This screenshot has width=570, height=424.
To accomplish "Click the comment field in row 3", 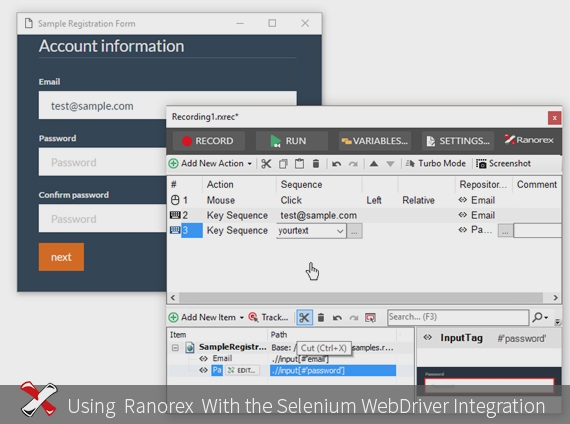I will click(537, 231).
